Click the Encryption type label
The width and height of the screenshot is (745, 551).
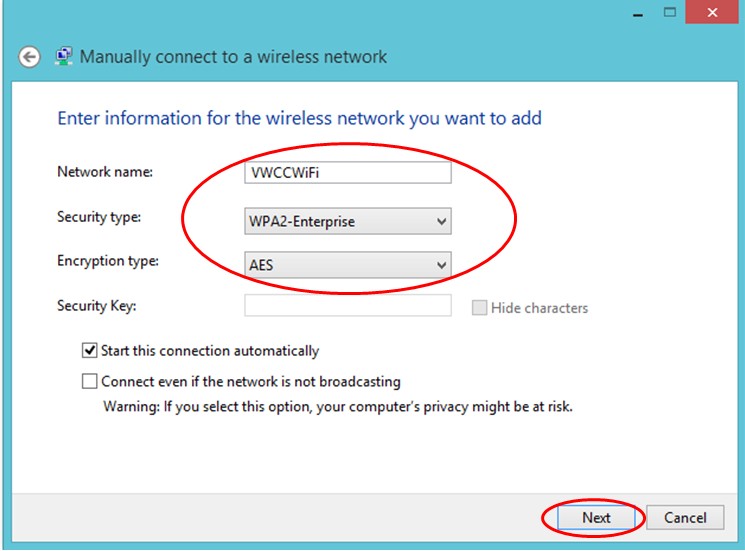tap(108, 261)
